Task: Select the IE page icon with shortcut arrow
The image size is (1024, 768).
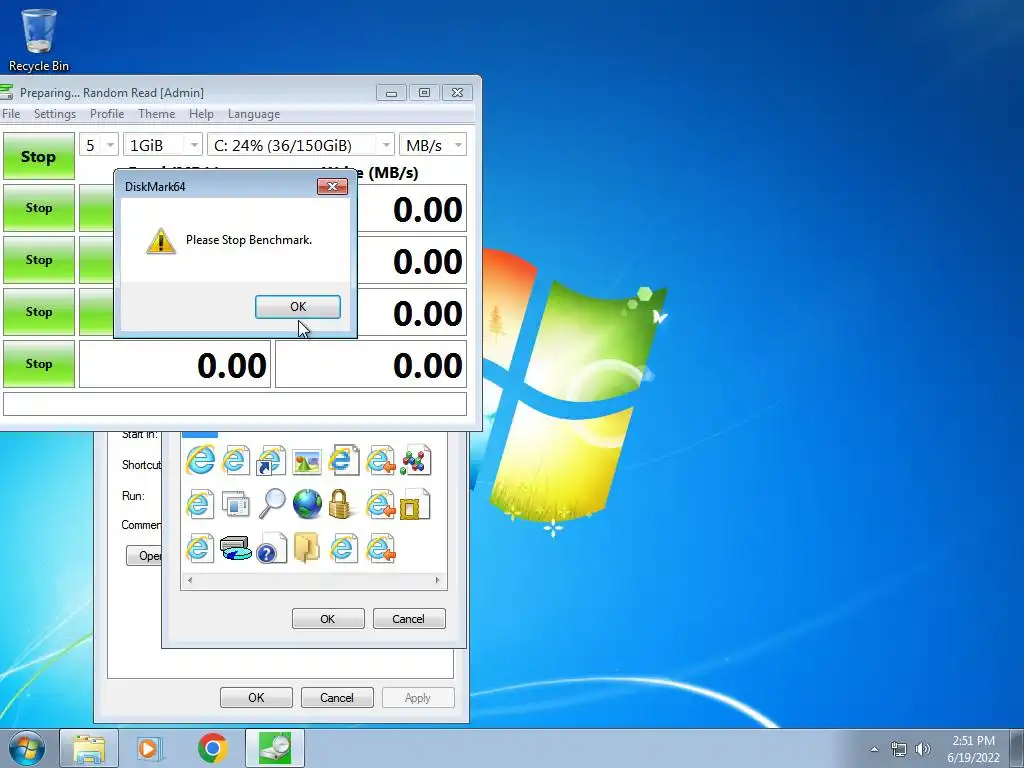Action: point(270,460)
